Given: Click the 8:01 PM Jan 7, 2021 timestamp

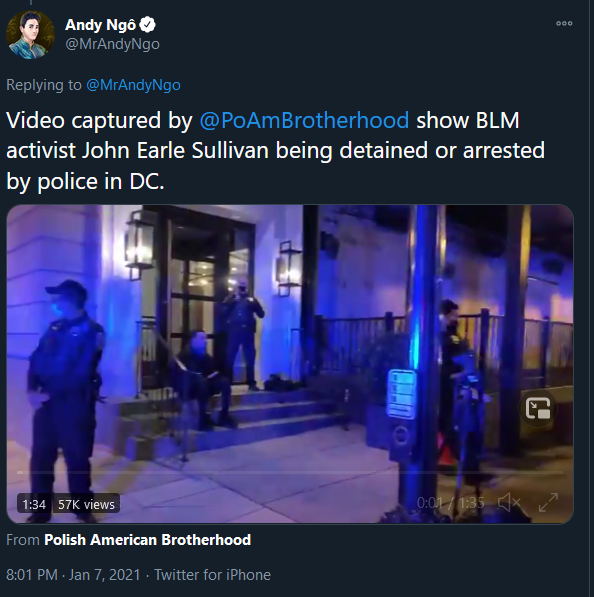Looking at the screenshot, I should pos(73,575).
